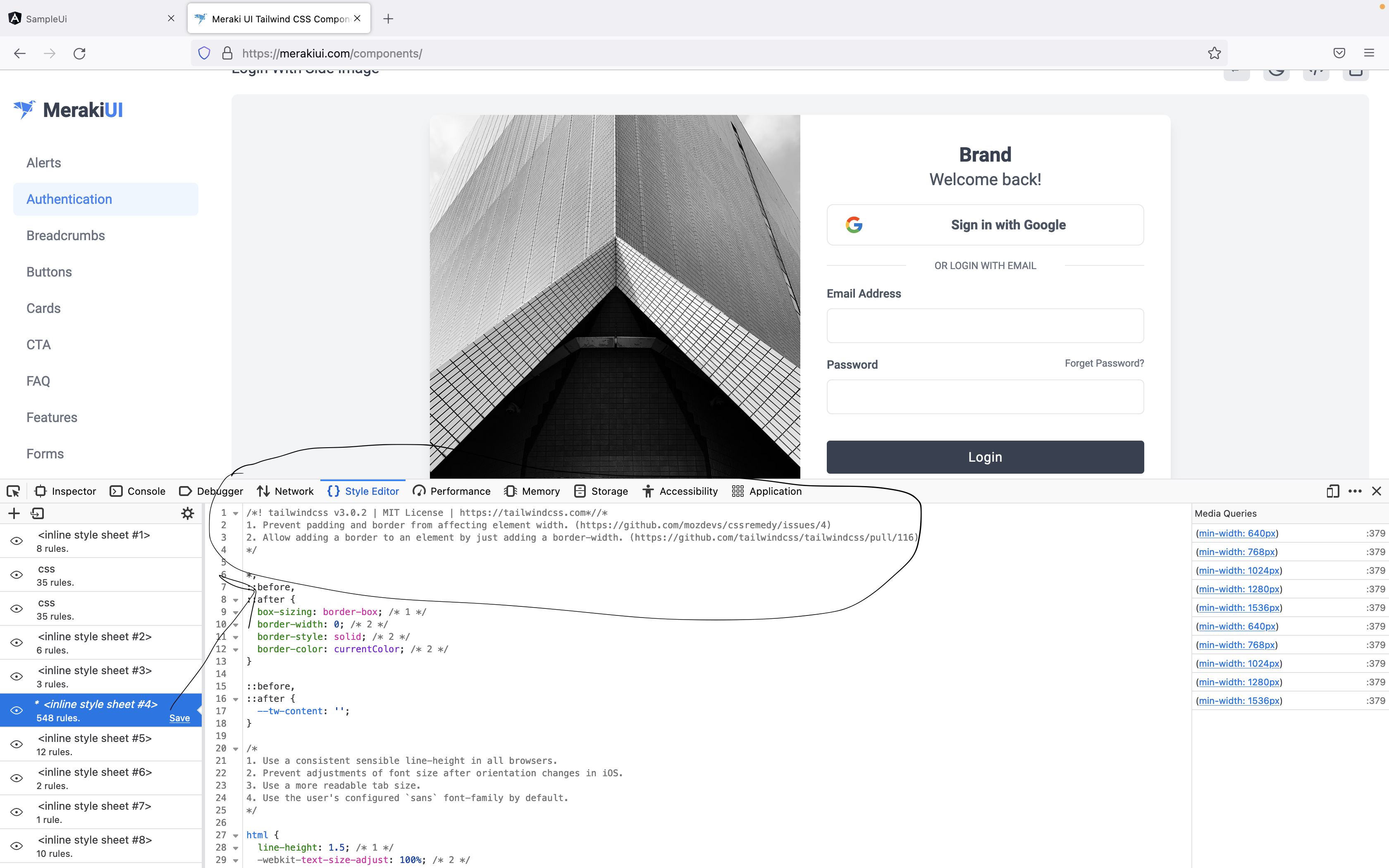Open Style Editor options gear icon
This screenshot has width=1389, height=868.
(x=188, y=513)
